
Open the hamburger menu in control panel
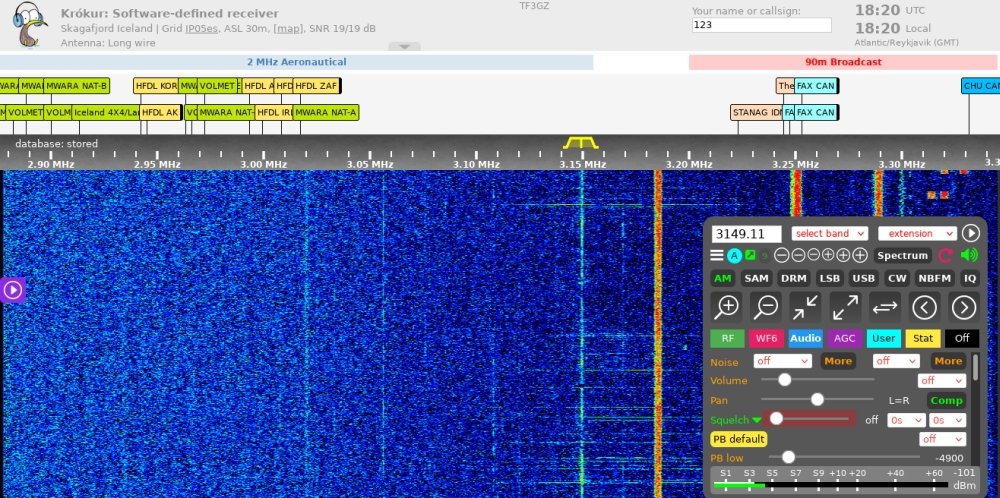point(717,255)
